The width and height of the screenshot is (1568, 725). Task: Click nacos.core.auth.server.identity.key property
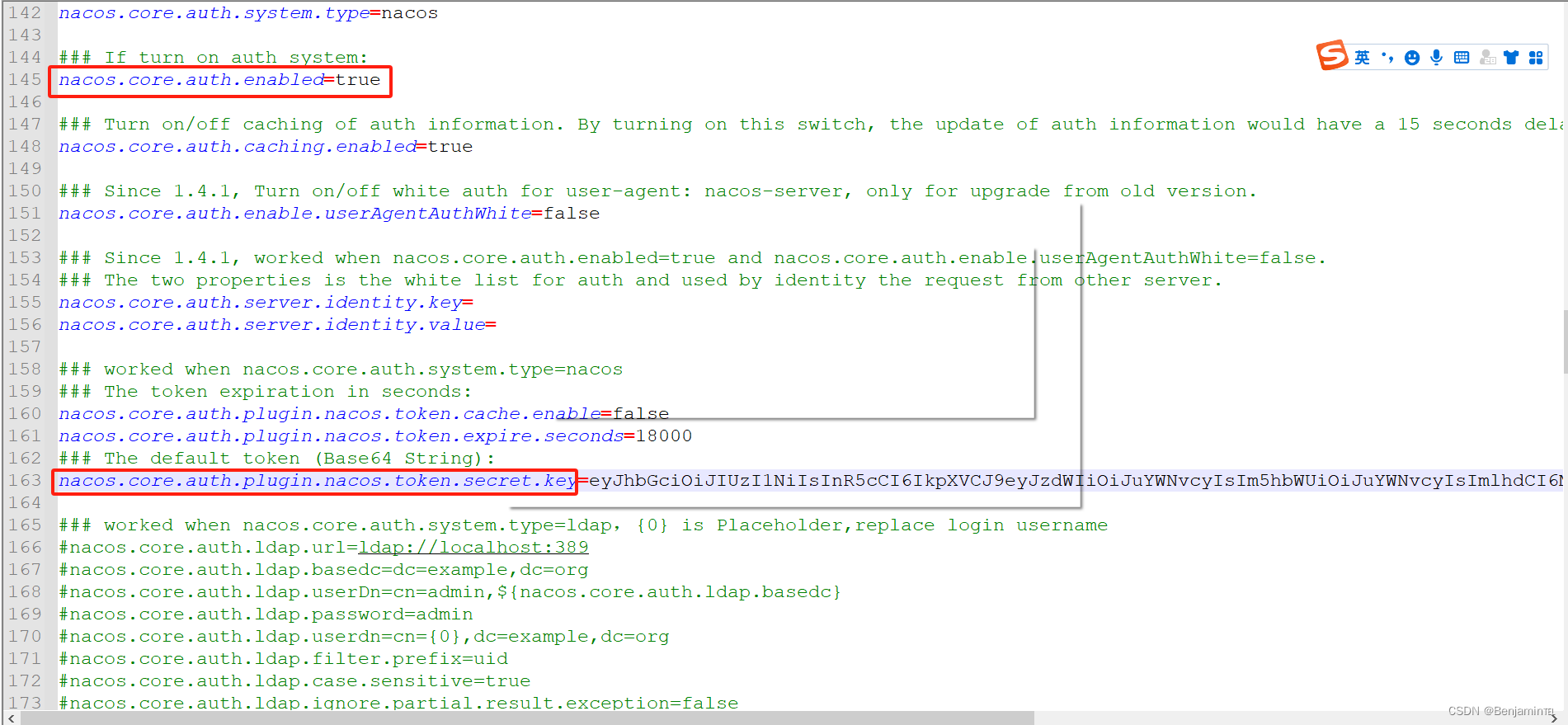261,303
